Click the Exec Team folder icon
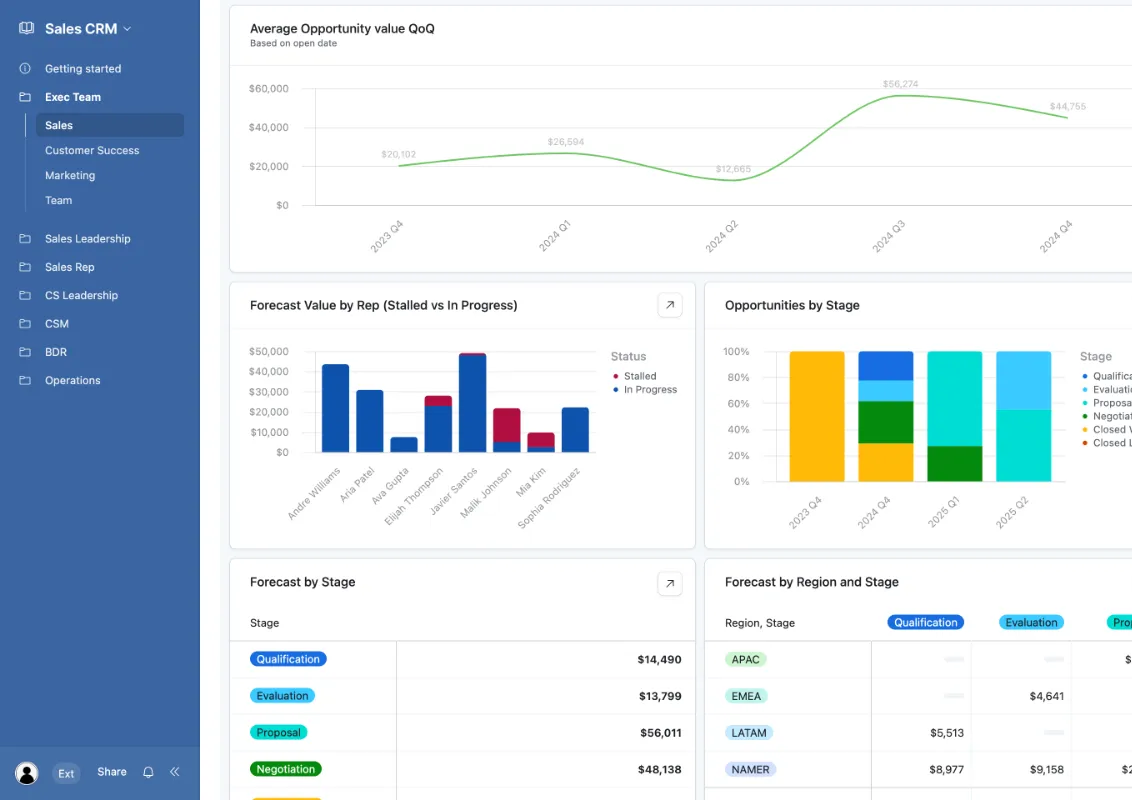 click(x=24, y=97)
